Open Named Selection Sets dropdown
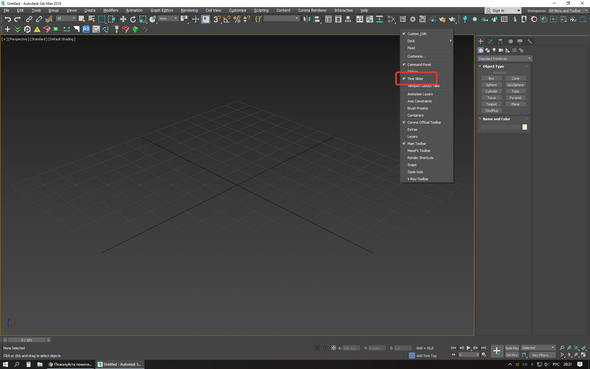The image size is (590, 369). point(282,18)
